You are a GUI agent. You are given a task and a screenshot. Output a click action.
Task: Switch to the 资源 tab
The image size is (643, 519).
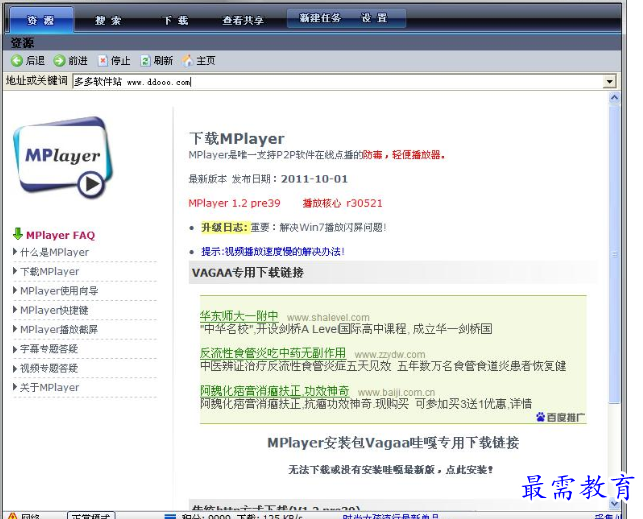[x=41, y=20]
